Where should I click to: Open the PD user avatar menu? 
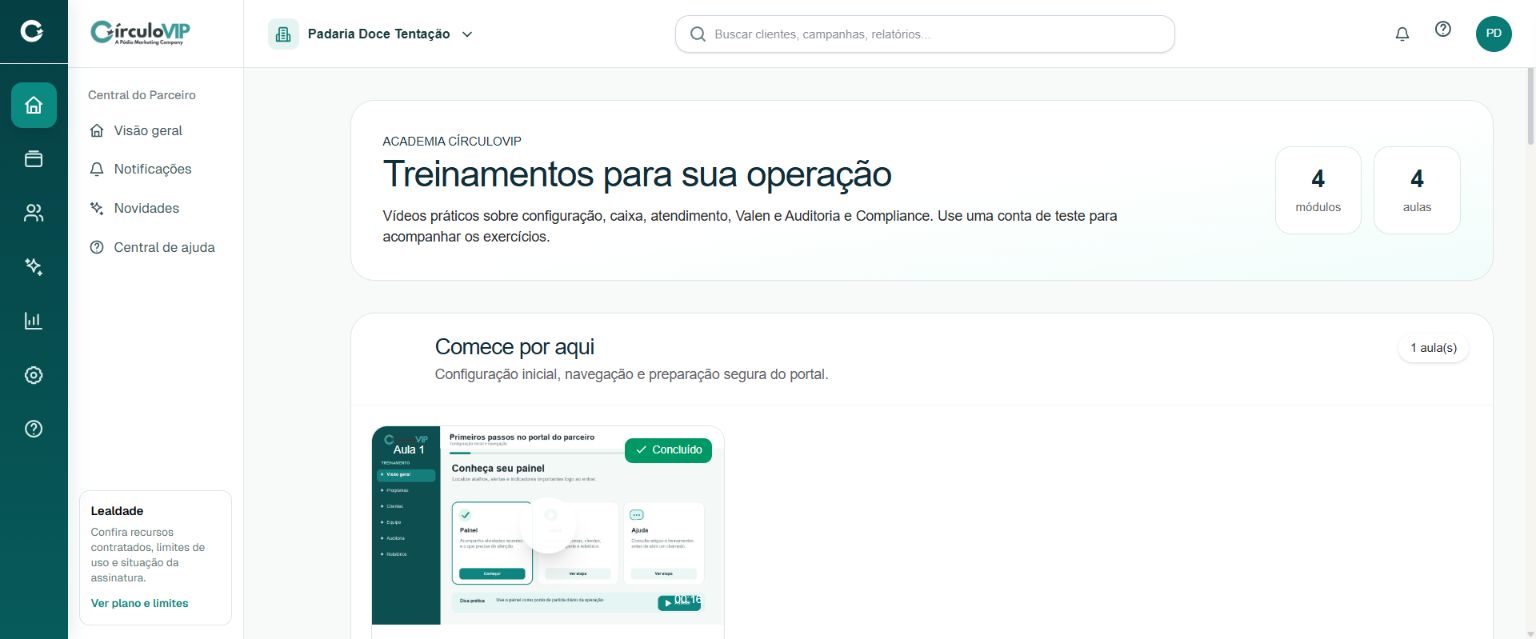click(1494, 34)
